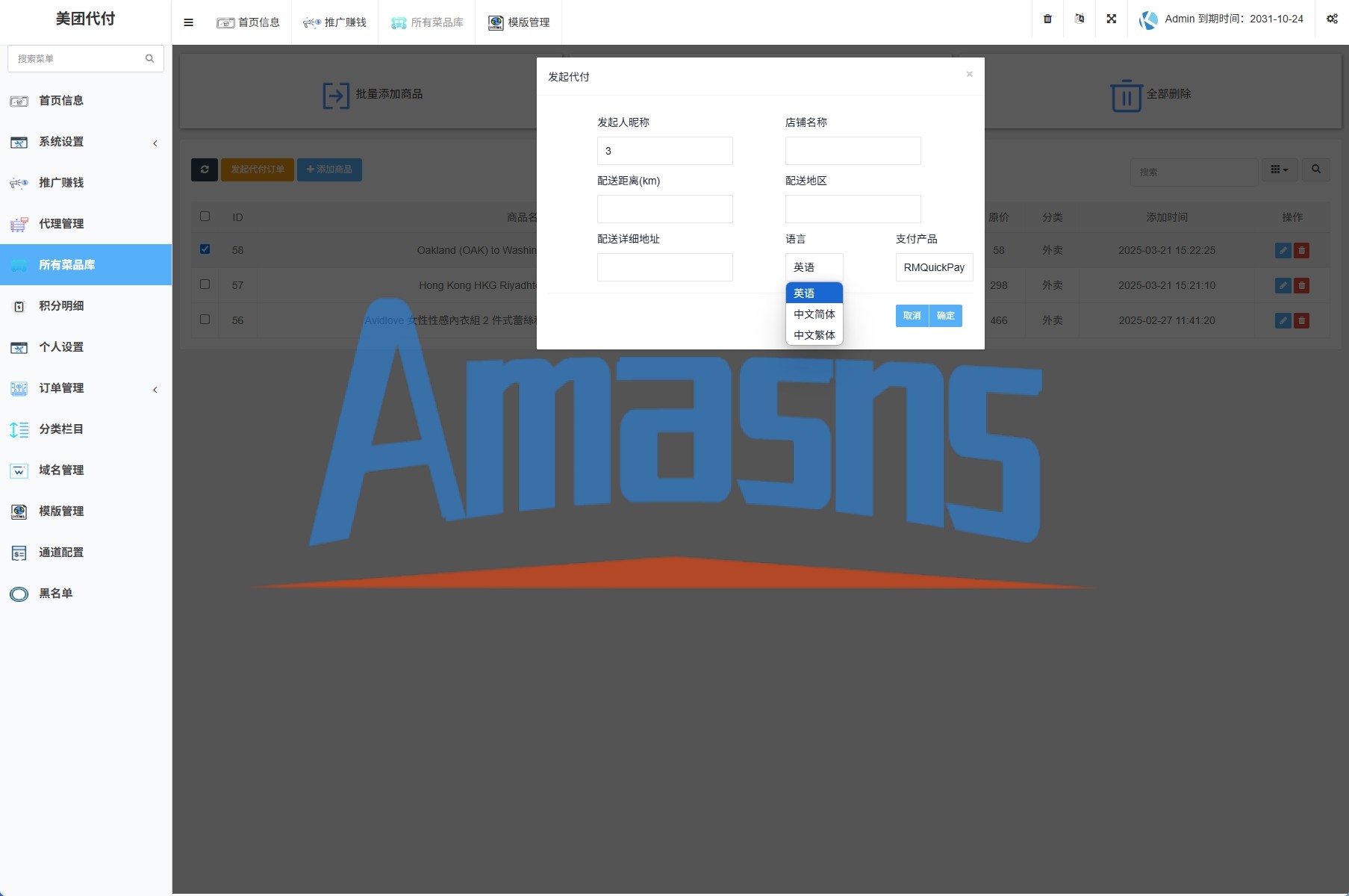Viewport: 1349px width, 896px height.
Task: Click the delete trash icon for row 56
Action: (1302, 320)
